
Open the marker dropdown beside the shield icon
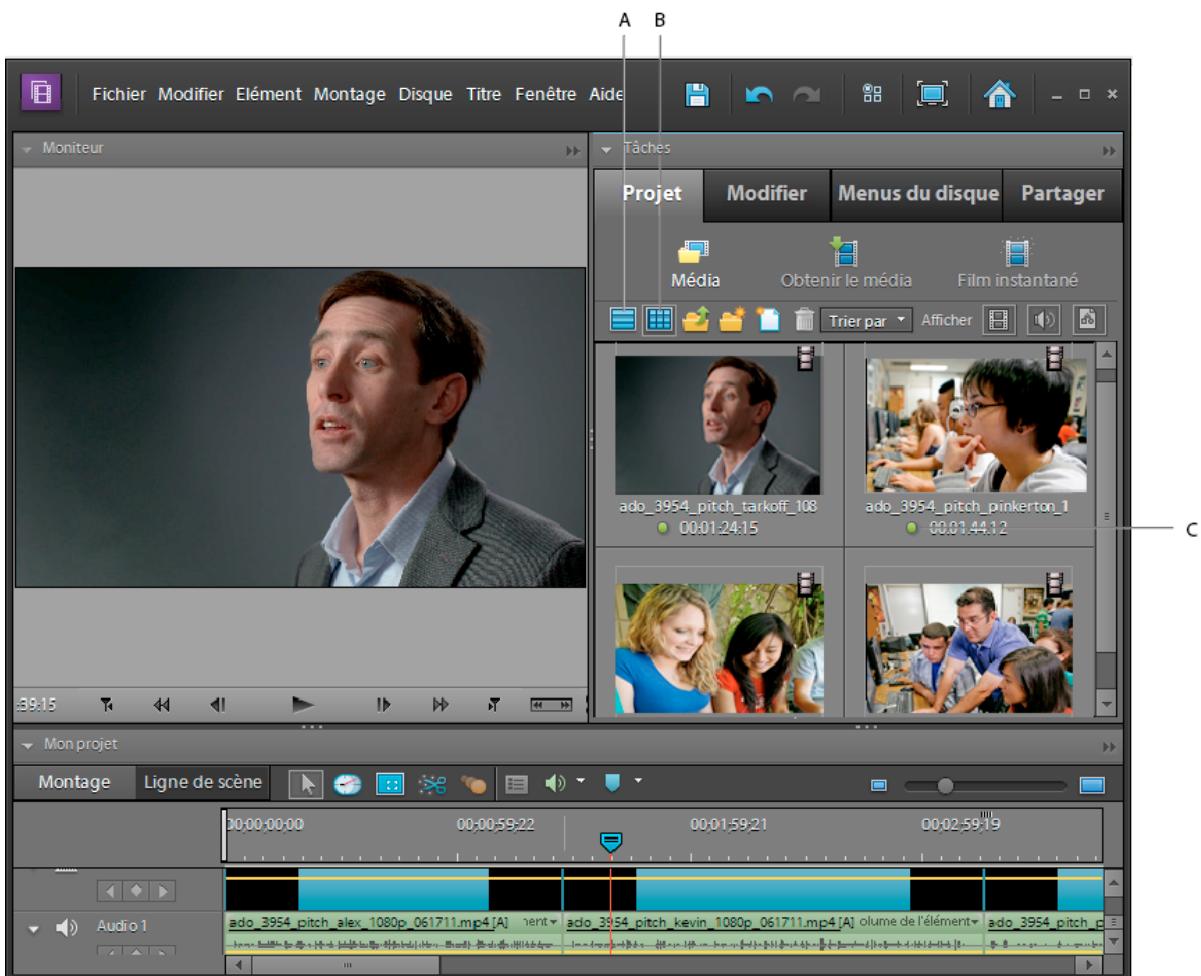pos(637,781)
